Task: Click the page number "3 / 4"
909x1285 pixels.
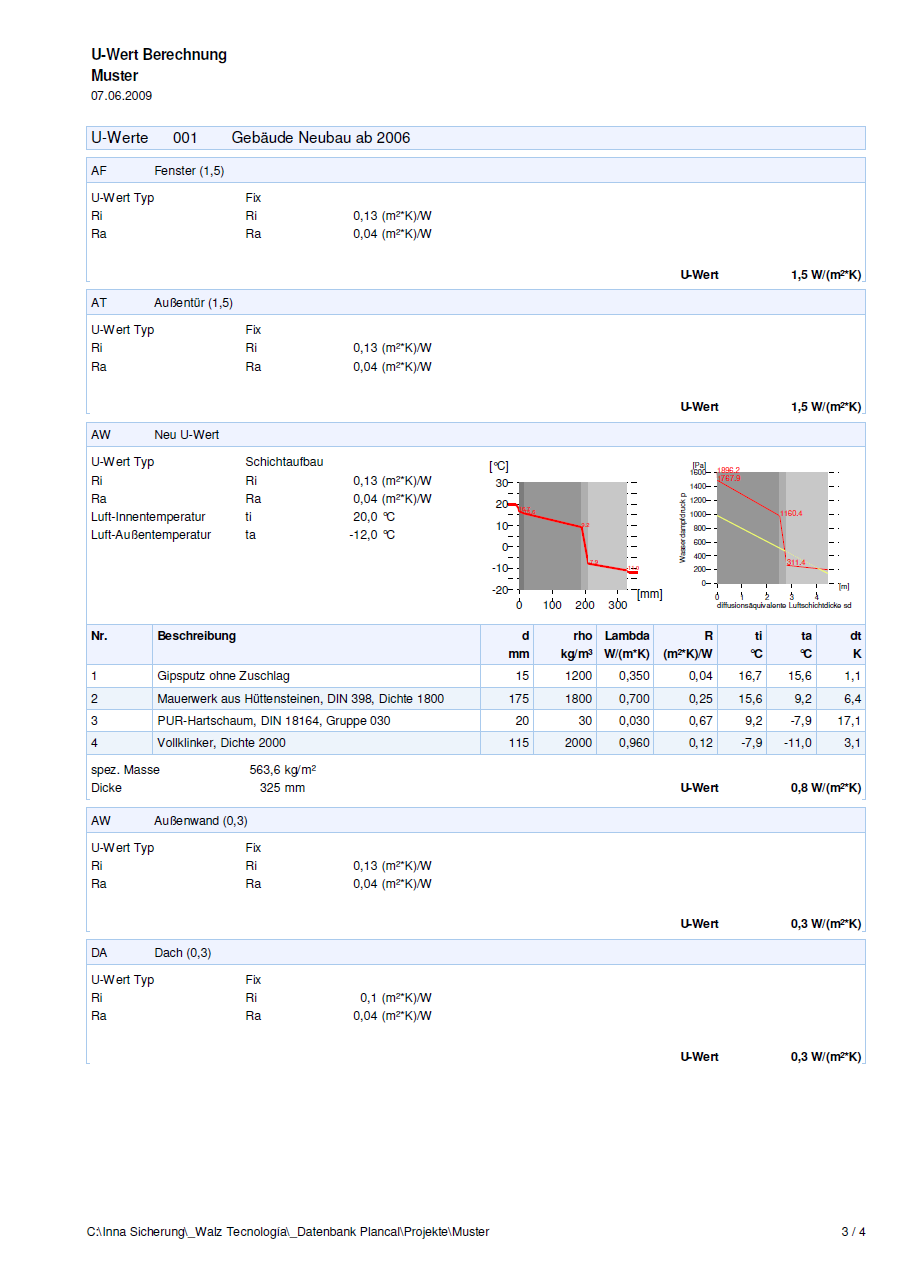Action: 852,1232
